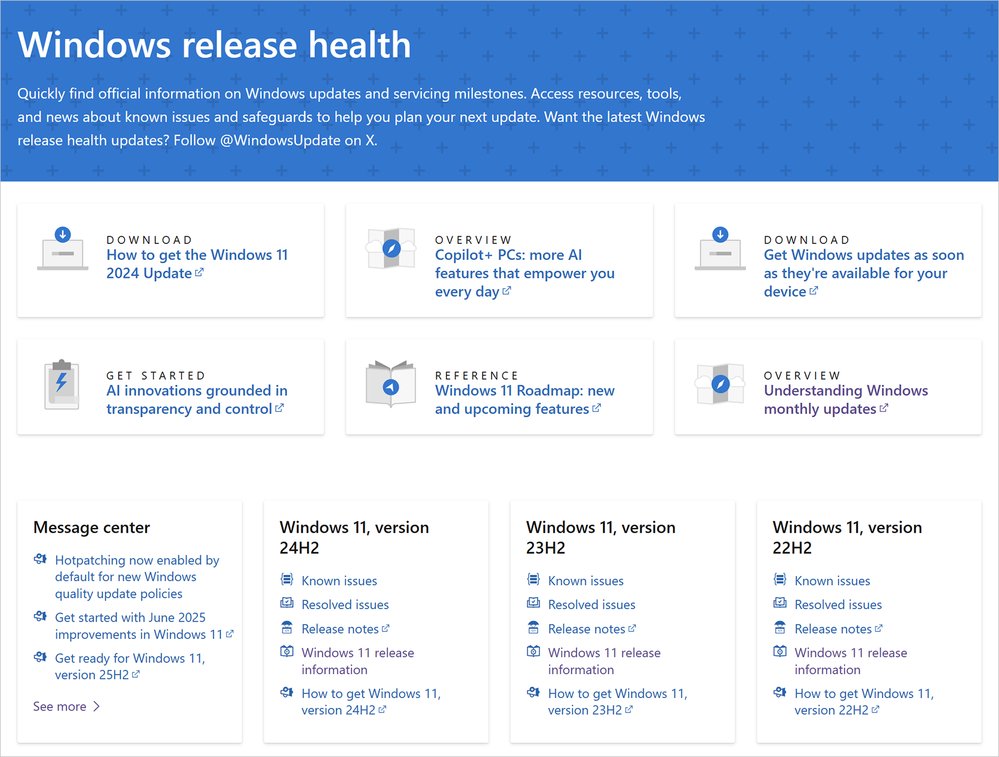Click the Known issues icon under 24H2
Screen dimensions: 999x757
(287, 580)
